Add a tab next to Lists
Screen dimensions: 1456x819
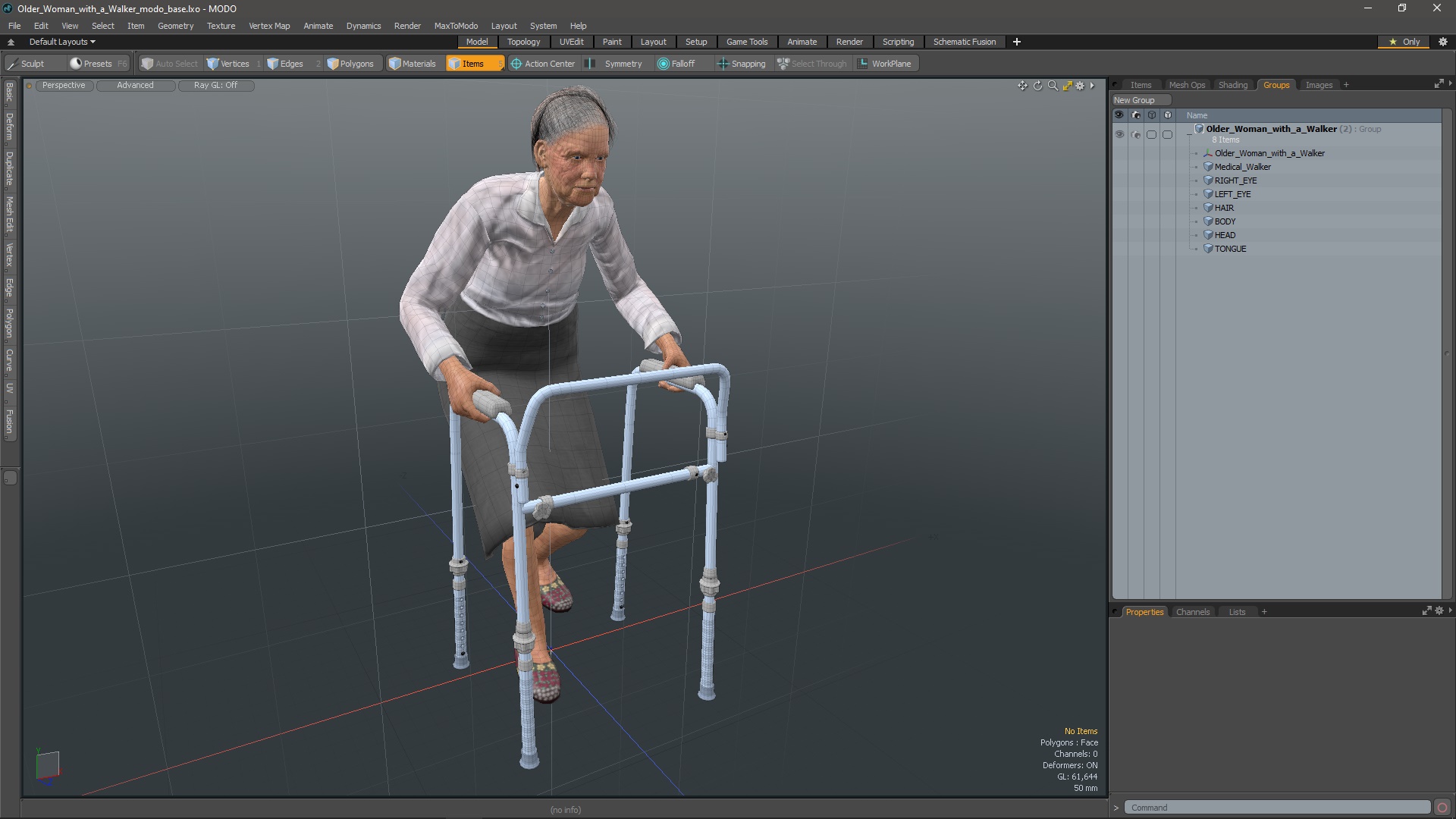click(1263, 612)
